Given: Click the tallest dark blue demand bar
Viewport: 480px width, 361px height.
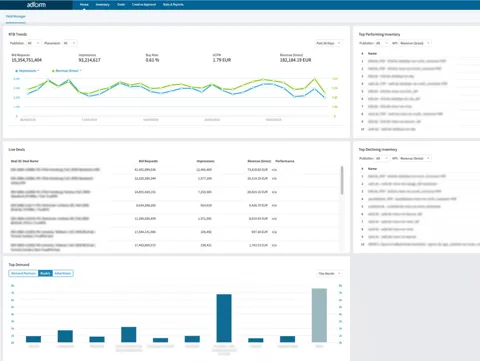Looking at the screenshot, I should tap(224, 318).
